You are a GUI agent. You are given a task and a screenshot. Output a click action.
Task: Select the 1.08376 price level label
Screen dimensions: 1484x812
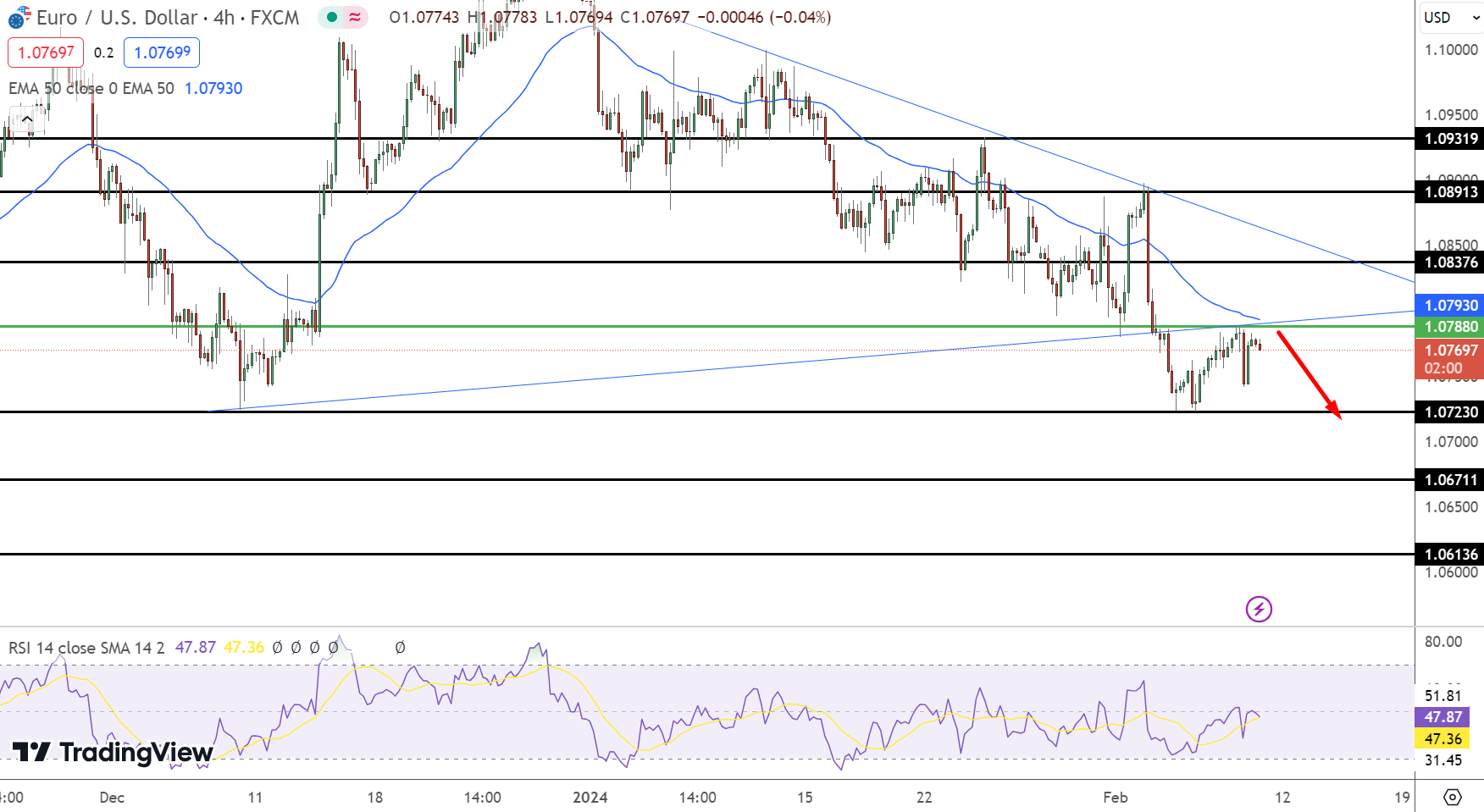pyautogui.click(x=1450, y=262)
